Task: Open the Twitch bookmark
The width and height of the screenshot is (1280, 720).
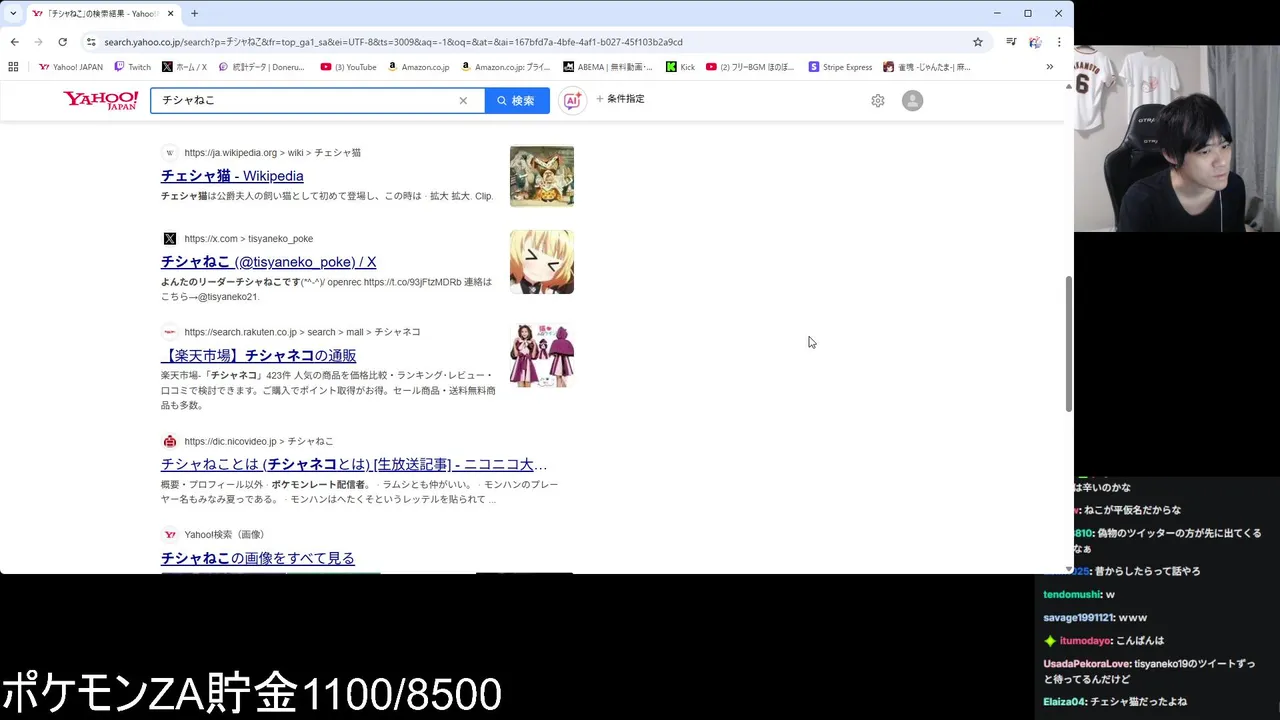Action: pos(132,67)
